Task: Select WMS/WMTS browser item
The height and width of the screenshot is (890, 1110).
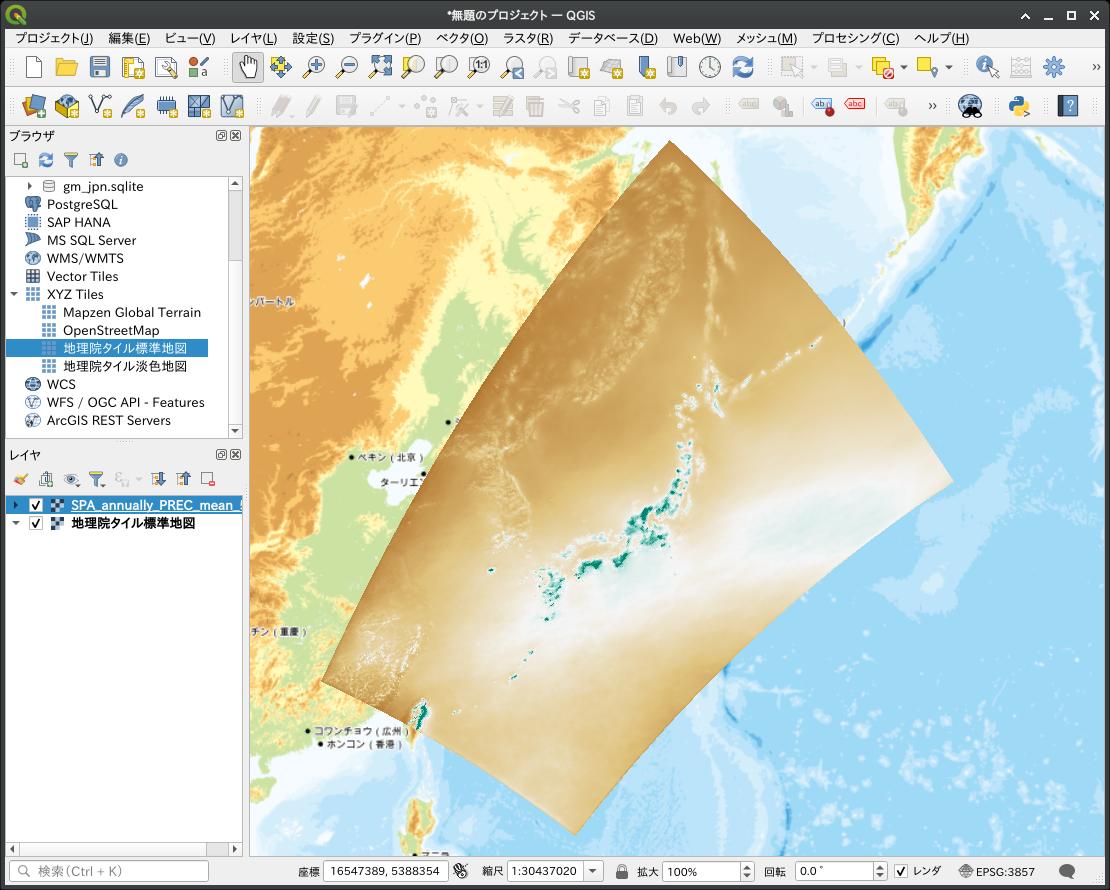Action: (85, 258)
